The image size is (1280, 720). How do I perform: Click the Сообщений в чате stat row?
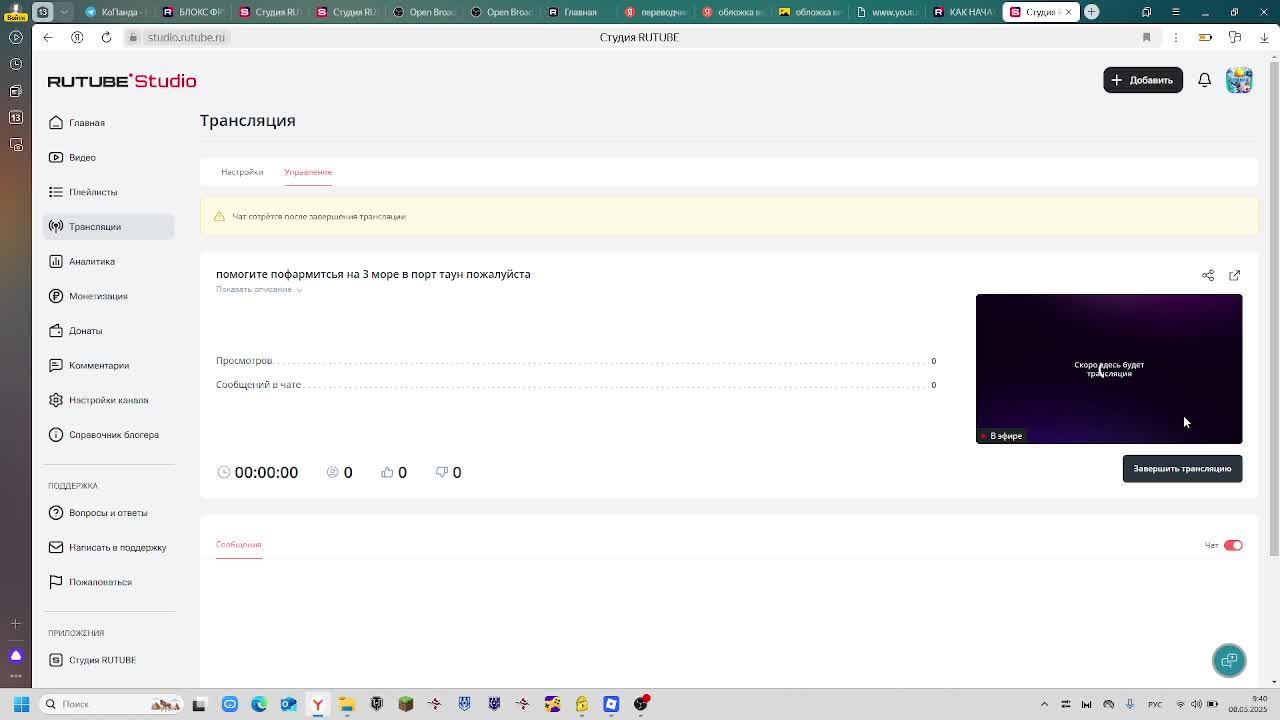[x=576, y=385]
